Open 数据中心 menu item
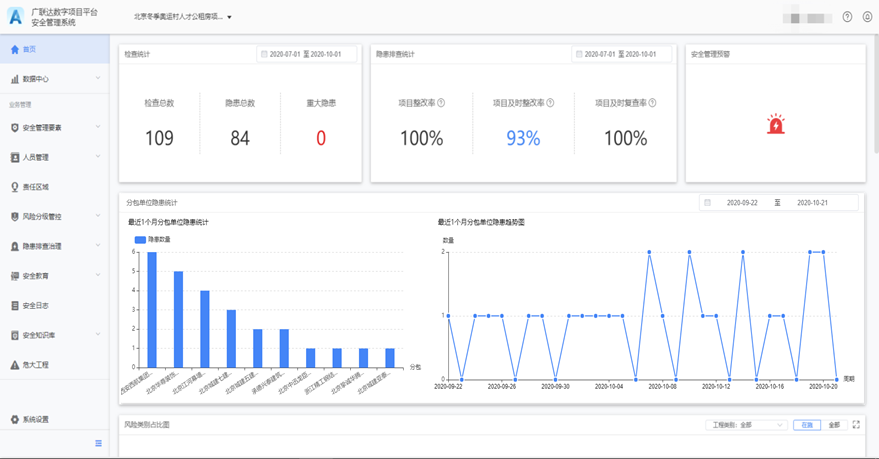The width and height of the screenshot is (879, 459). coord(54,79)
